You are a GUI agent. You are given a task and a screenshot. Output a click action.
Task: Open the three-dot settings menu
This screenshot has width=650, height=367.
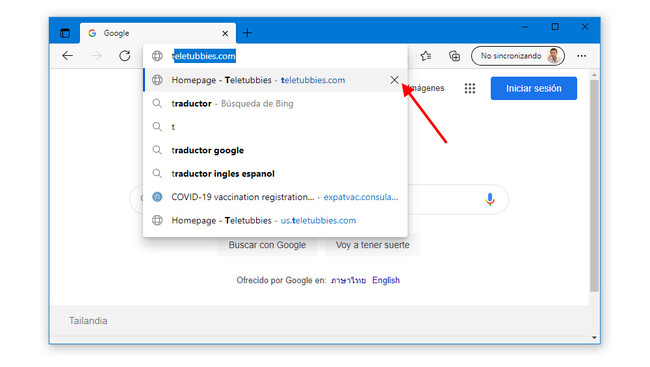coord(582,56)
